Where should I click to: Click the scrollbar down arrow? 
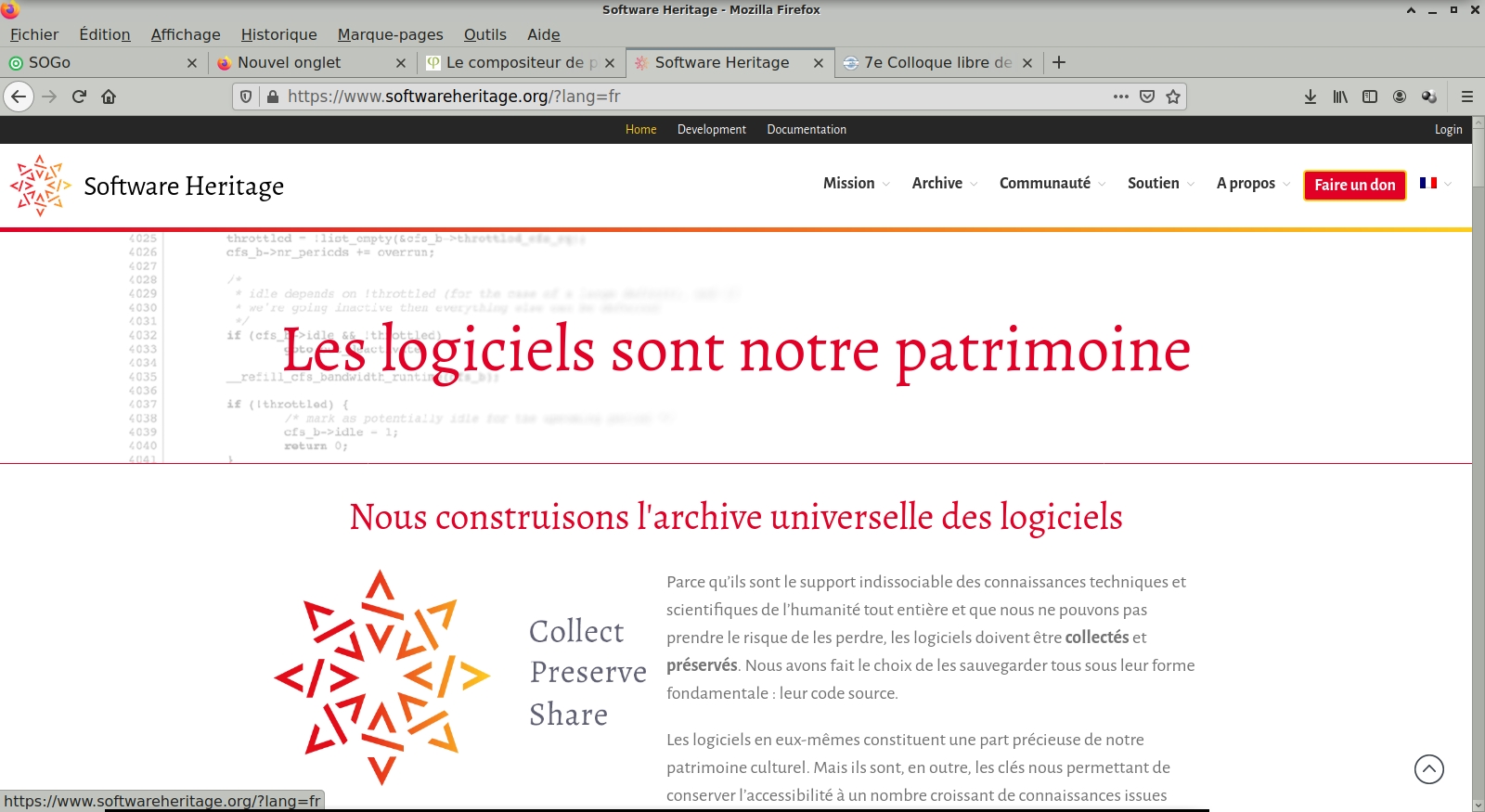(x=1478, y=805)
